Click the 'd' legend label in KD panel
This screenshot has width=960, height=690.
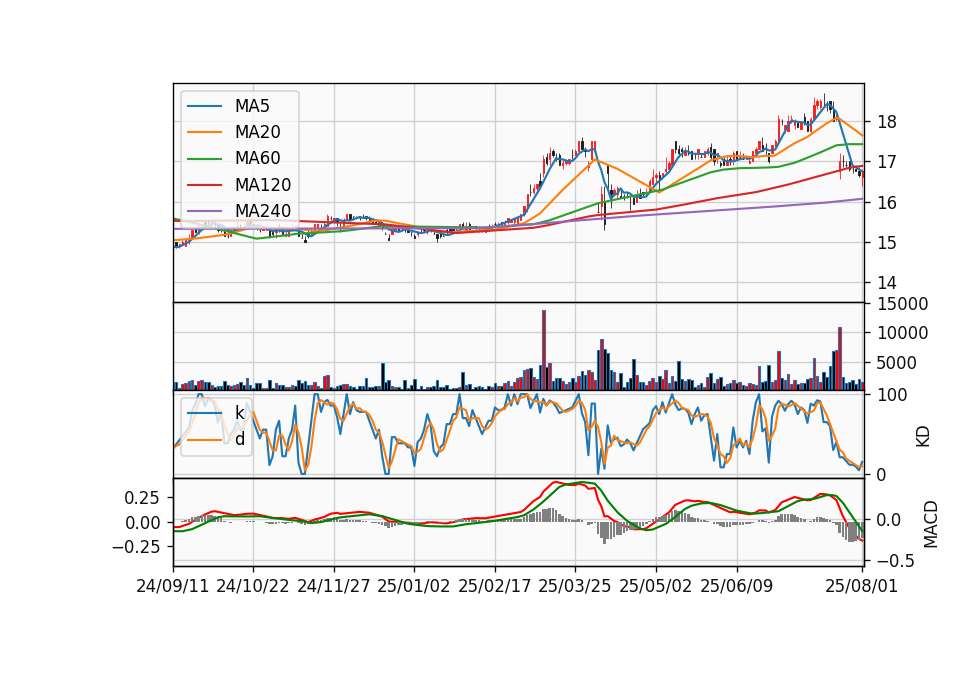[x=240, y=439]
